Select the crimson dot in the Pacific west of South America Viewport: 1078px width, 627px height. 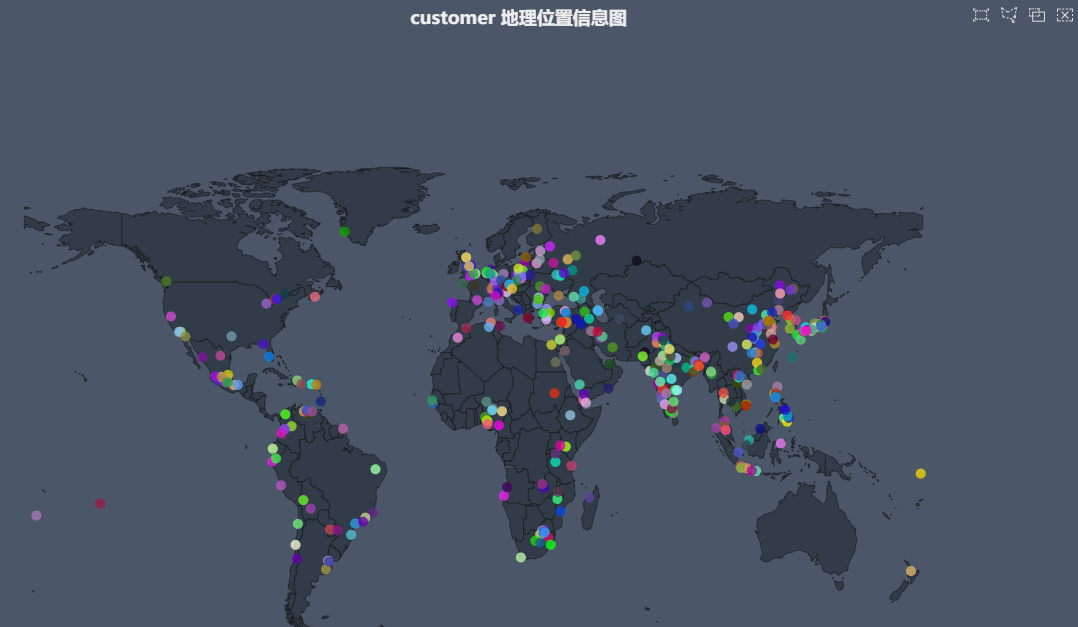point(100,503)
